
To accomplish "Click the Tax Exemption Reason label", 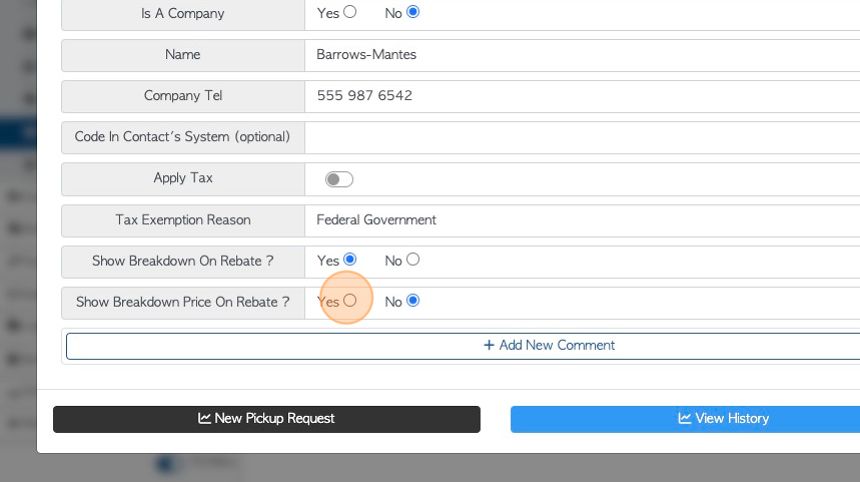I will coord(183,220).
